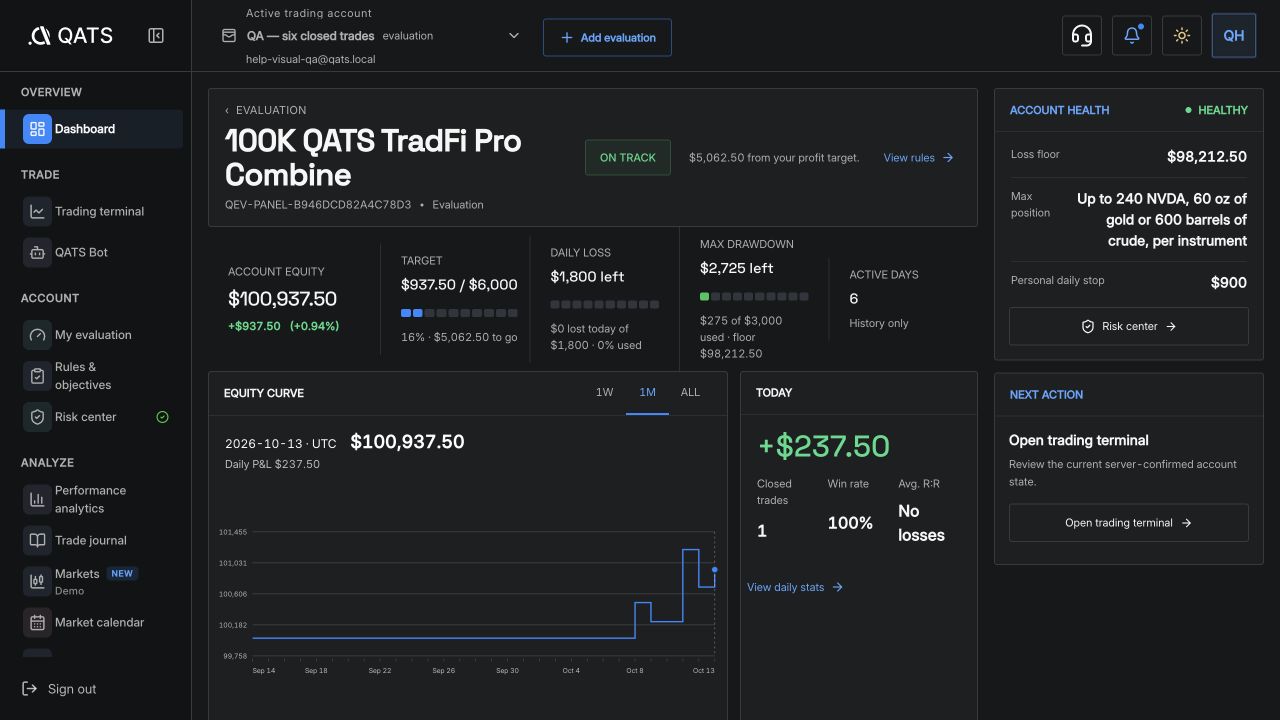1280x720 pixels.
Task: Open notifications bell
Action: click(1131, 36)
